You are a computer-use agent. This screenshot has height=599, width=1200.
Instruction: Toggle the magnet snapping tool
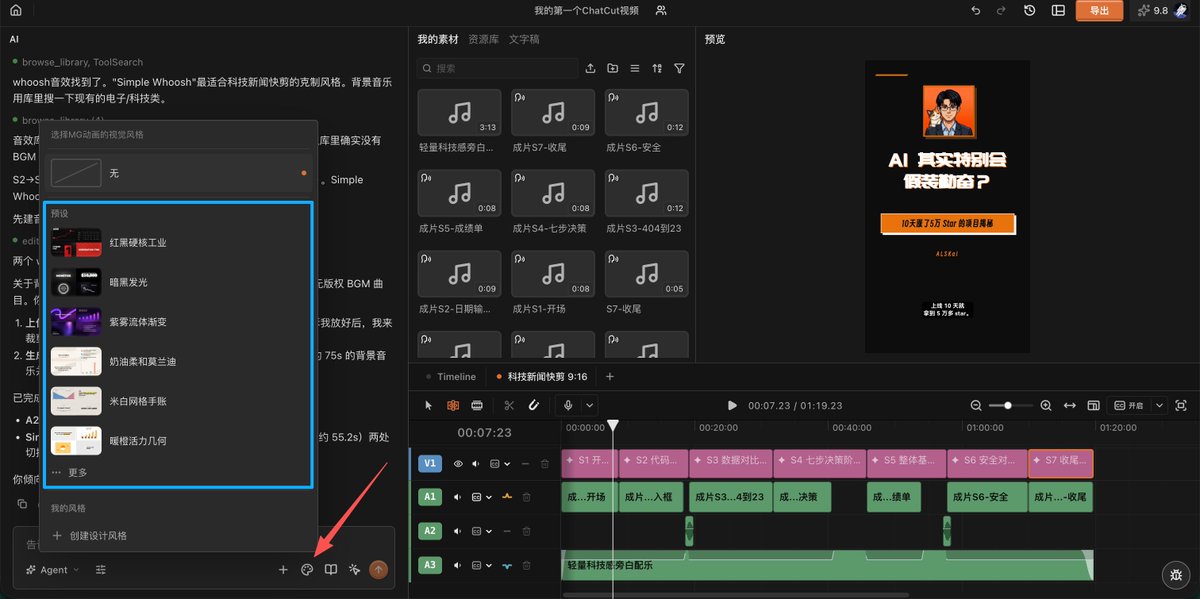(533, 405)
